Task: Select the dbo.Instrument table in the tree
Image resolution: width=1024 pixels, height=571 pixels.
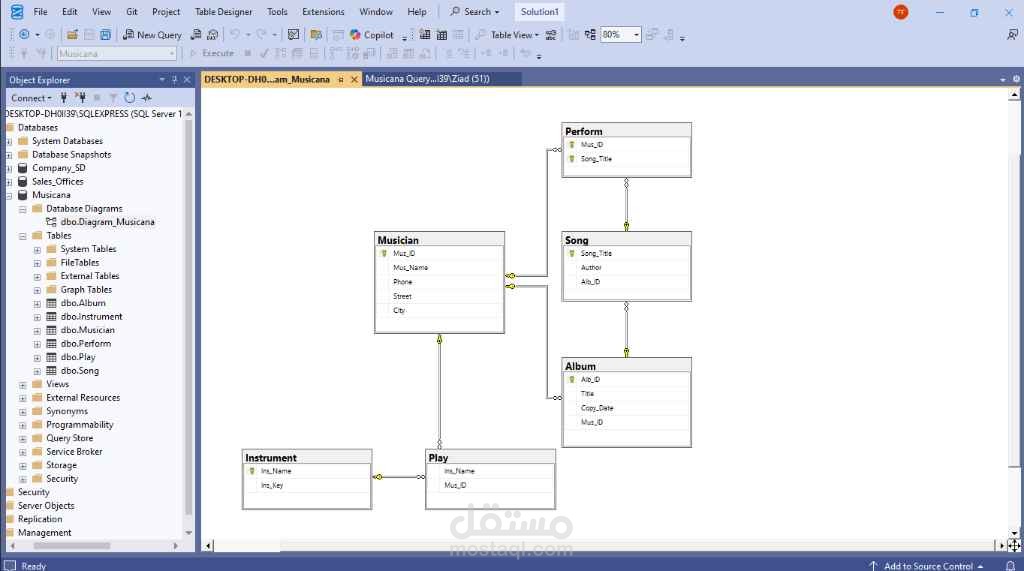Action: 91,317
